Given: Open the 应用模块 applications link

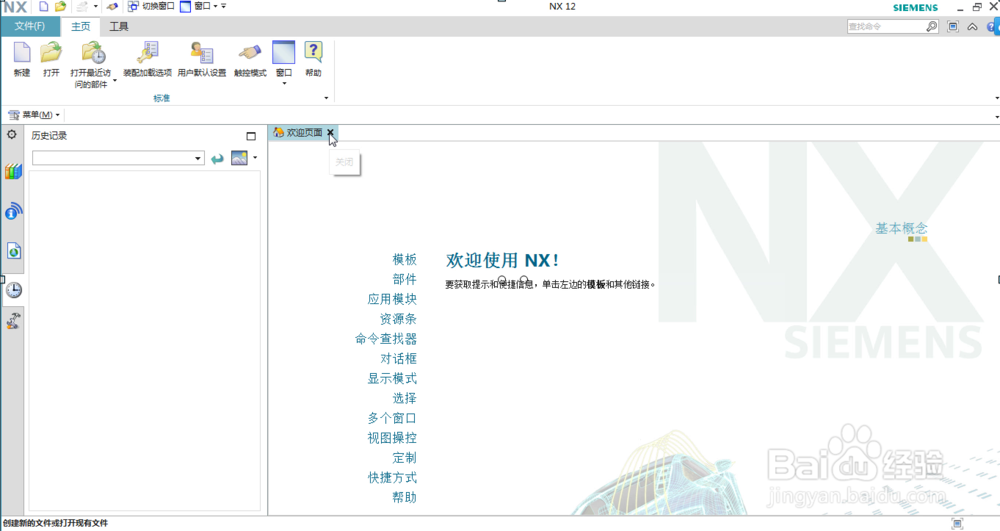Looking at the screenshot, I should tap(392, 299).
